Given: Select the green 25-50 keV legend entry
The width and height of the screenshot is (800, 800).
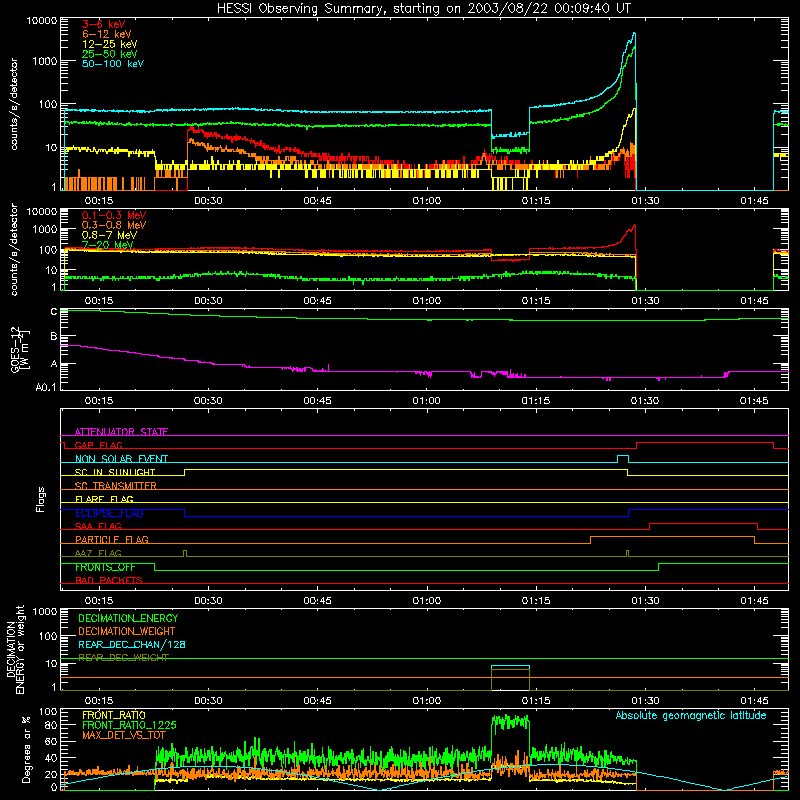Looking at the screenshot, I should coord(110,54).
